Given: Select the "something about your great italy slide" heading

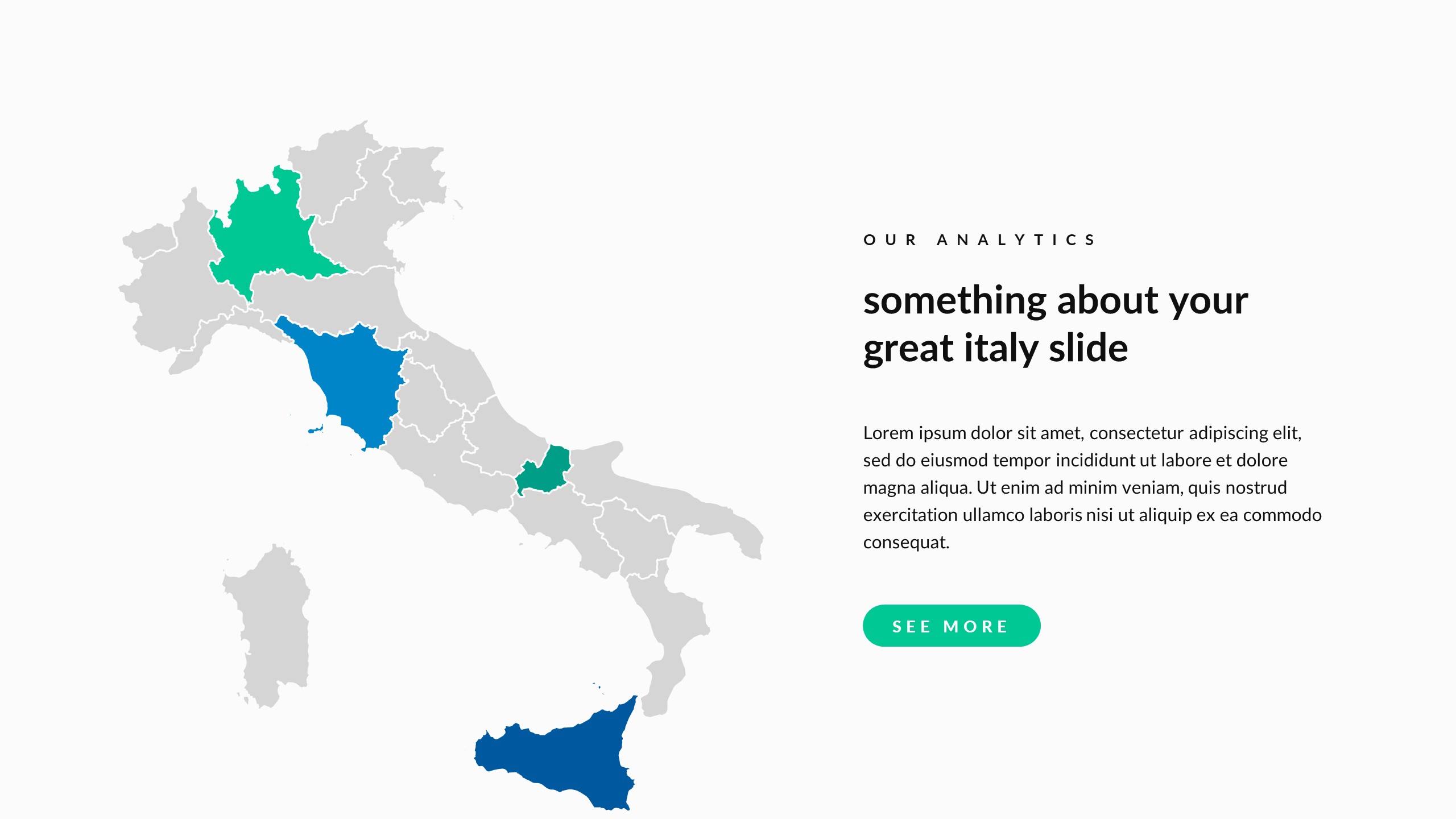Looking at the screenshot, I should coord(1055,324).
